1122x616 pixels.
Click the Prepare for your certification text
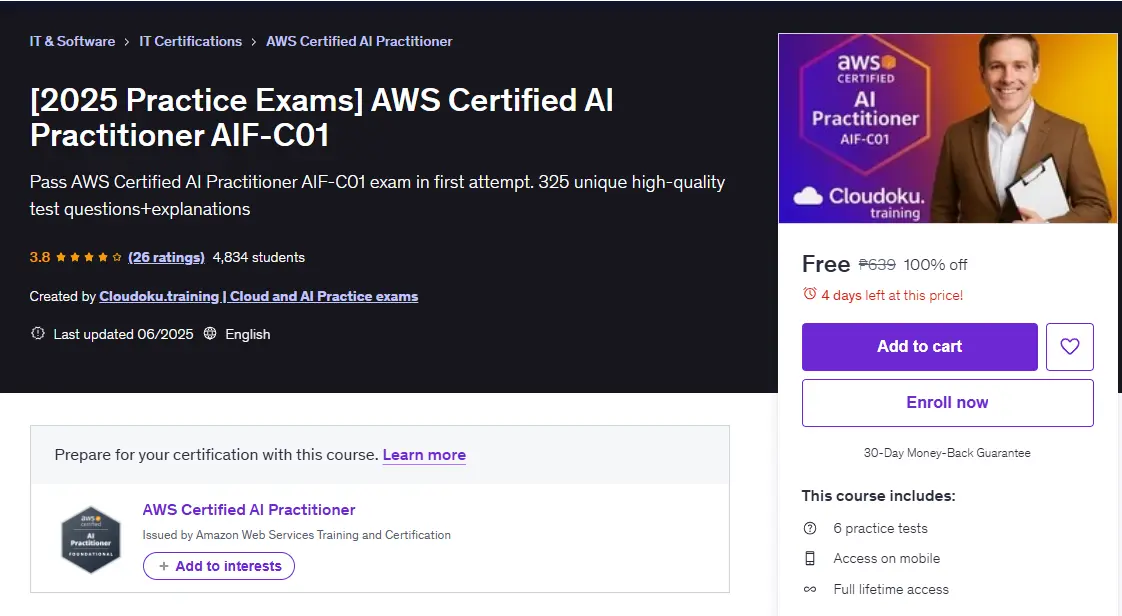coord(216,455)
